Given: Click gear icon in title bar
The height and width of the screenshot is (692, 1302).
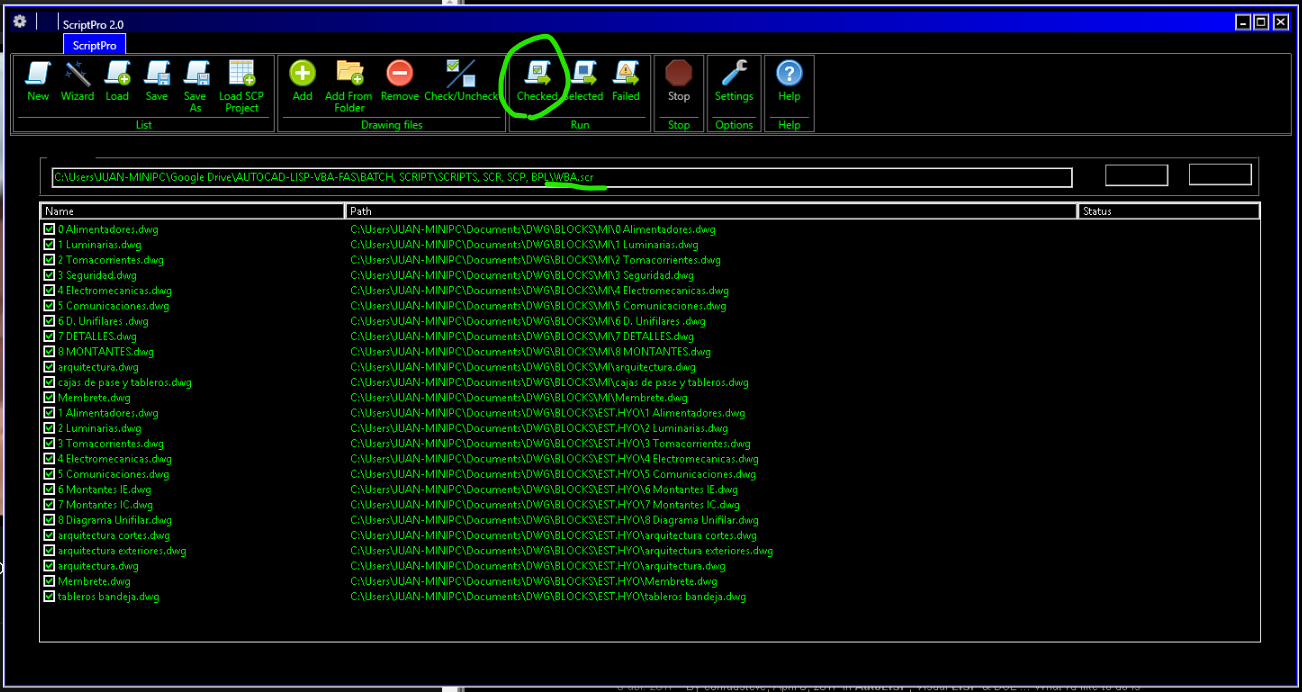Looking at the screenshot, I should 20,21.
